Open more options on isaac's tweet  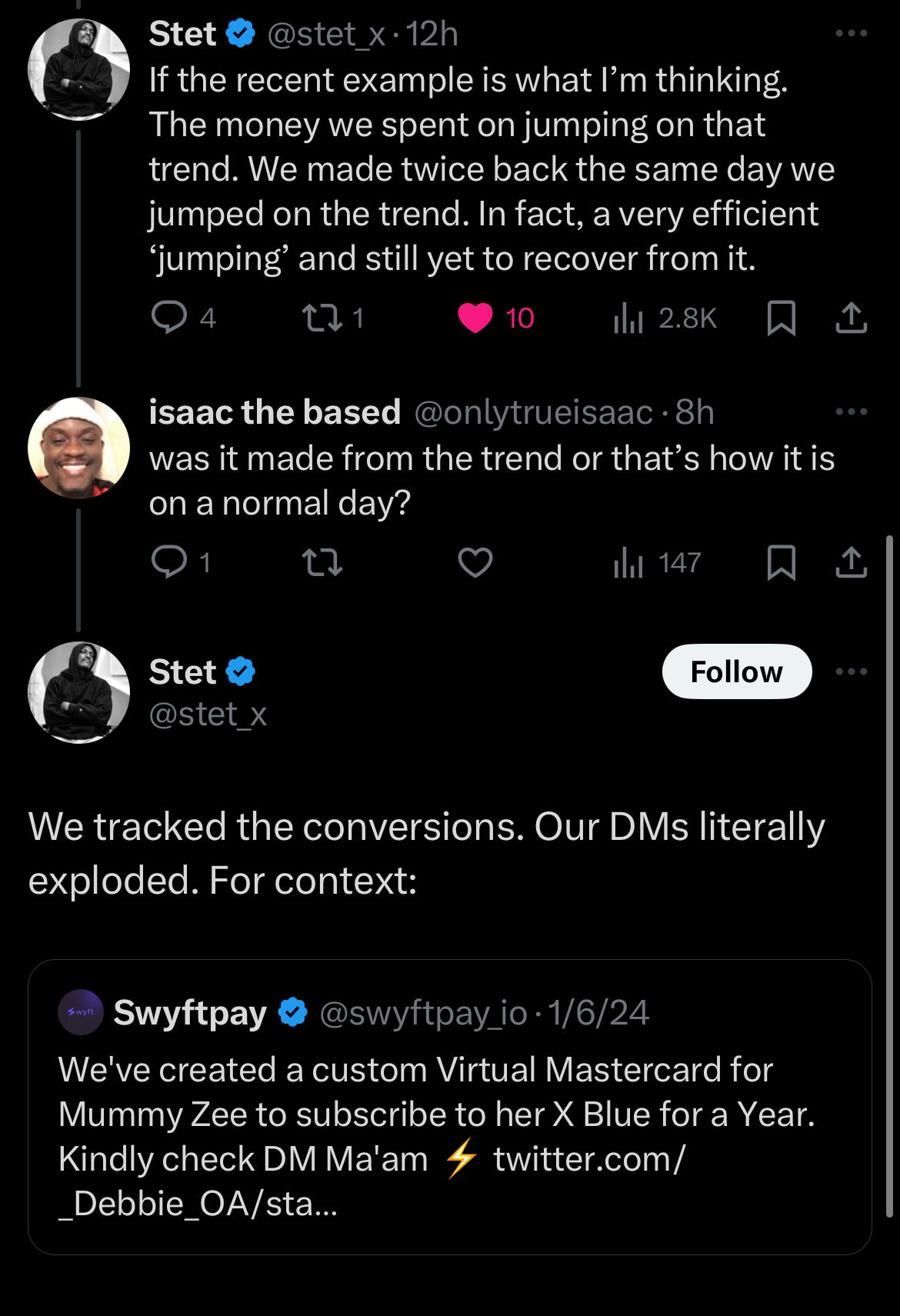852,411
